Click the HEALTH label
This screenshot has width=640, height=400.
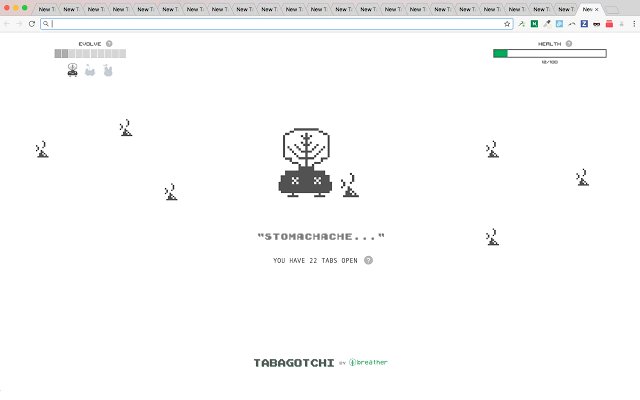549,44
